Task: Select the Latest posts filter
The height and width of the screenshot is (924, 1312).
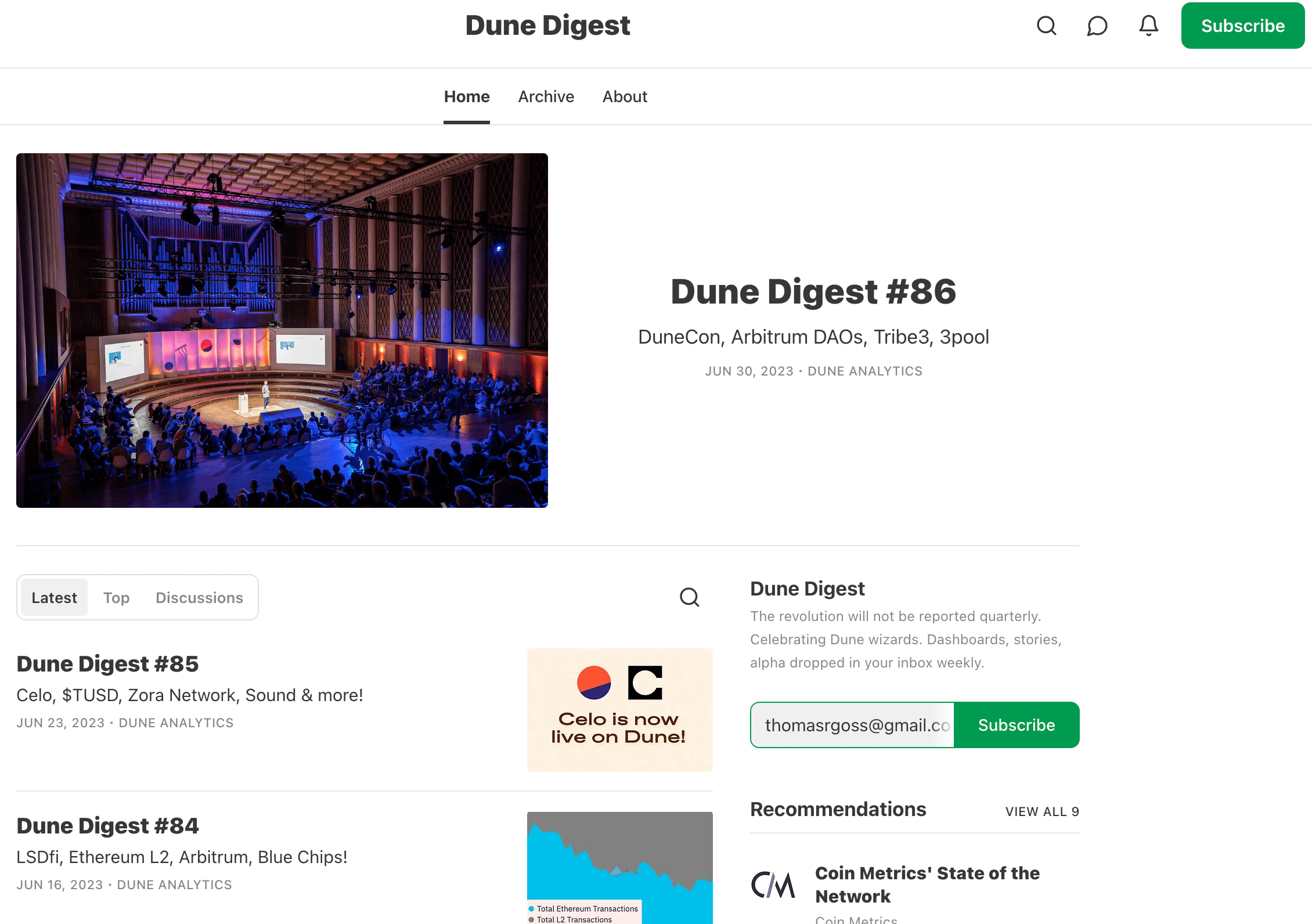Action: 54,597
